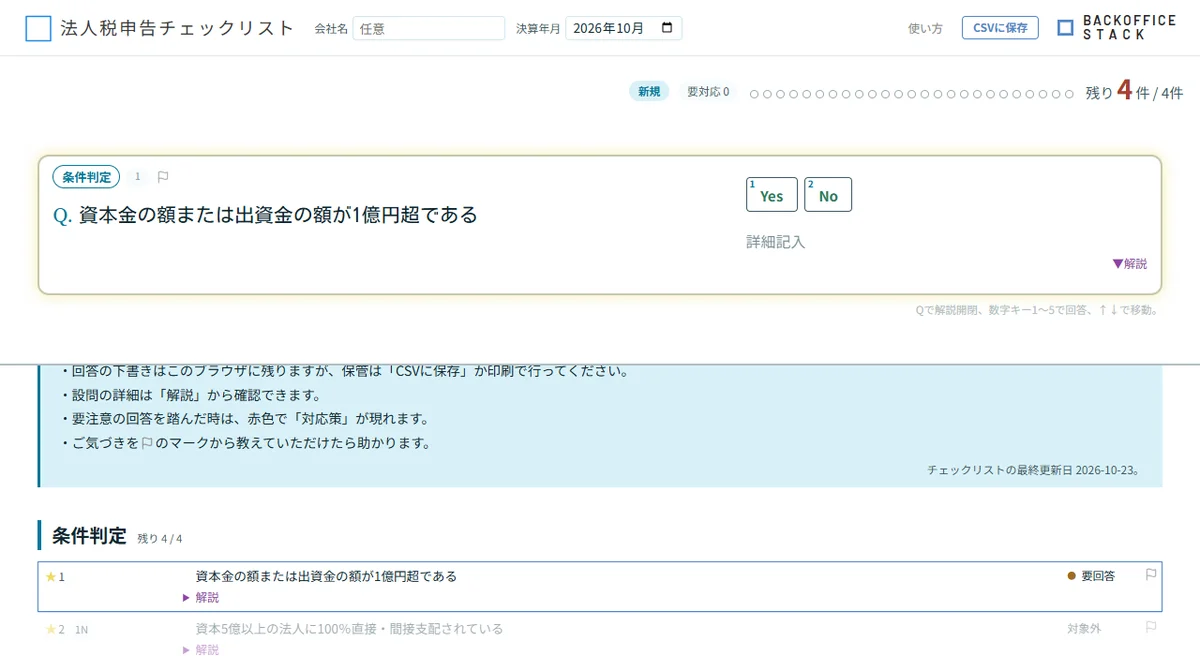Expand ▶解説 under row 2 資本5億以上
This screenshot has height=656, width=1200.
click(x=201, y=649)
